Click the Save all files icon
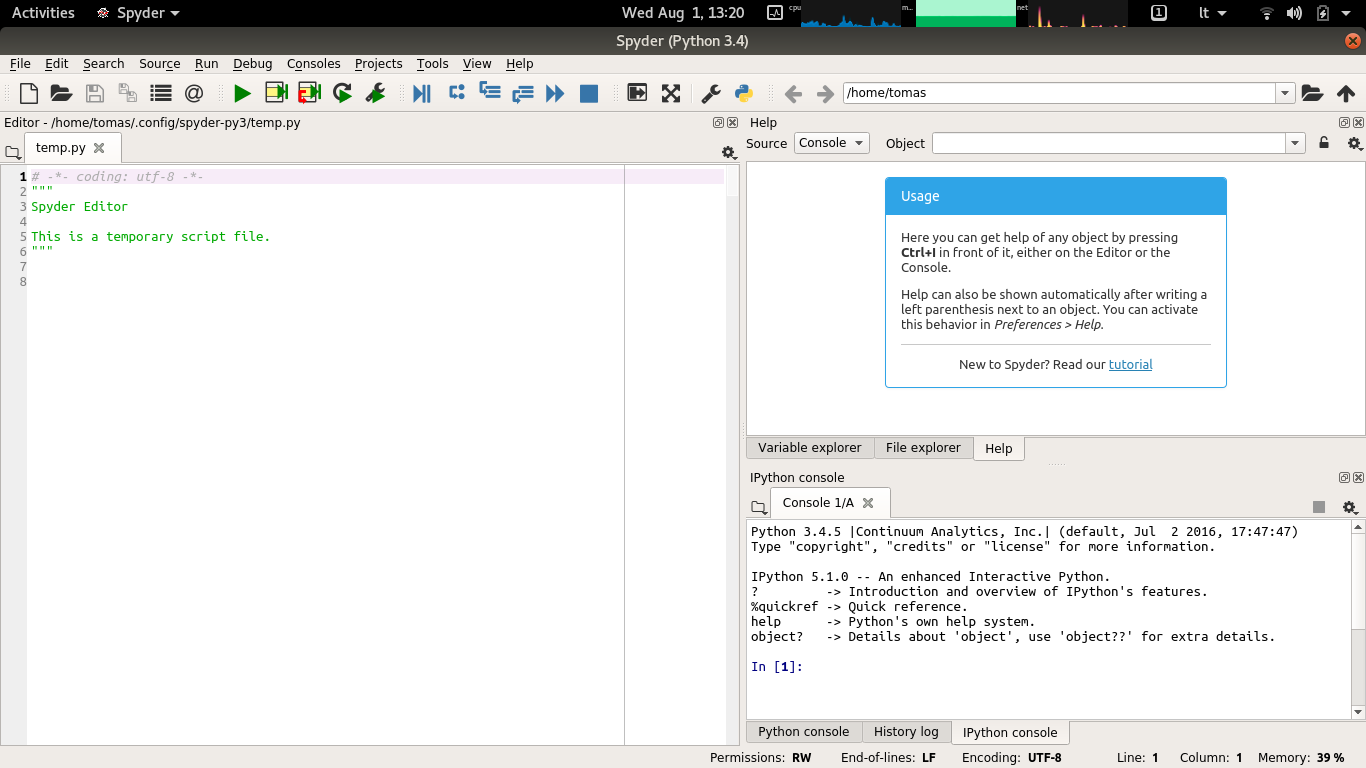The image size is (1366, 768). coord(128,93)
